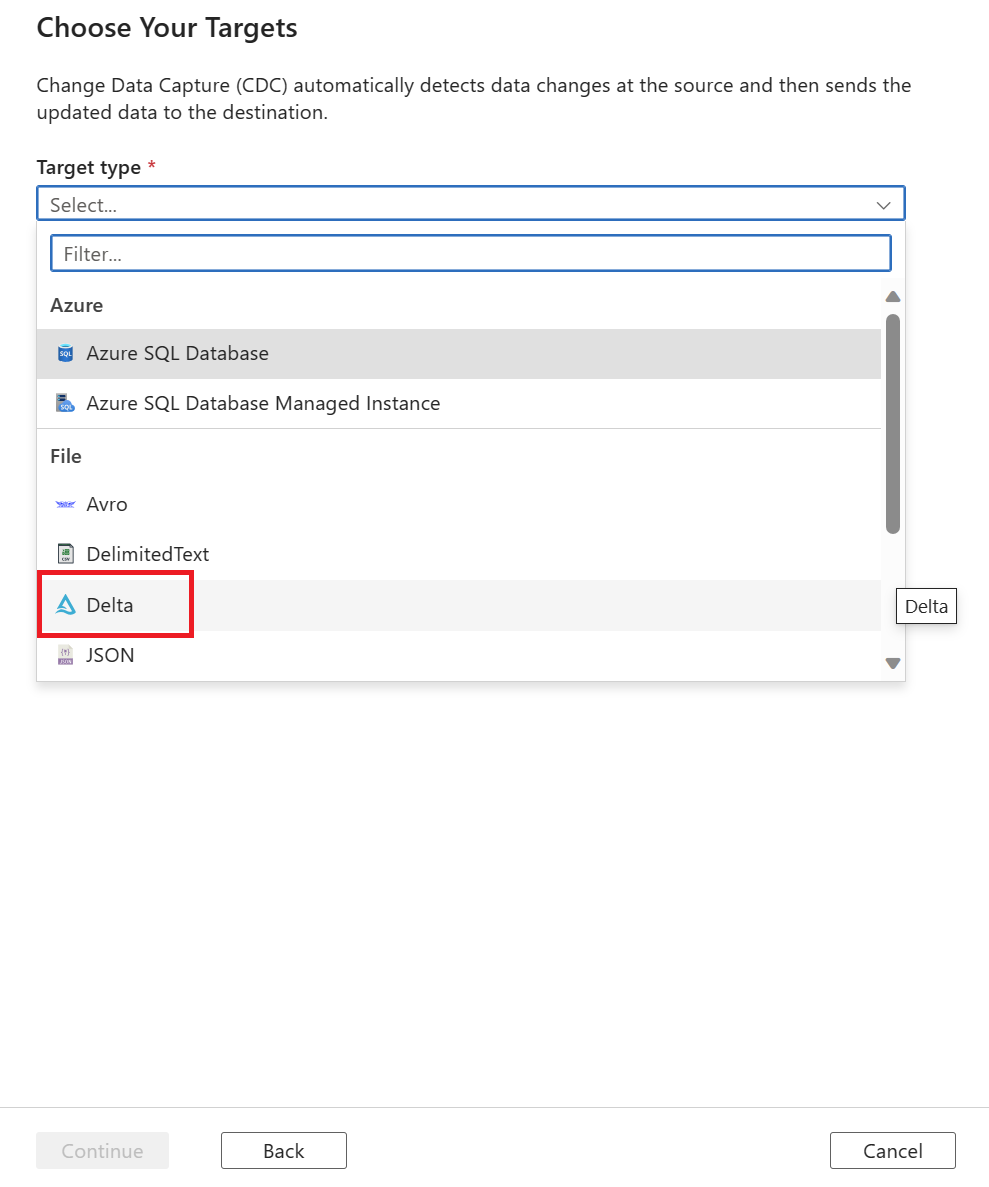Click the Azure SQL Database icon
Viewport: 989px width, 1187px height.
[x=64, y=353]
